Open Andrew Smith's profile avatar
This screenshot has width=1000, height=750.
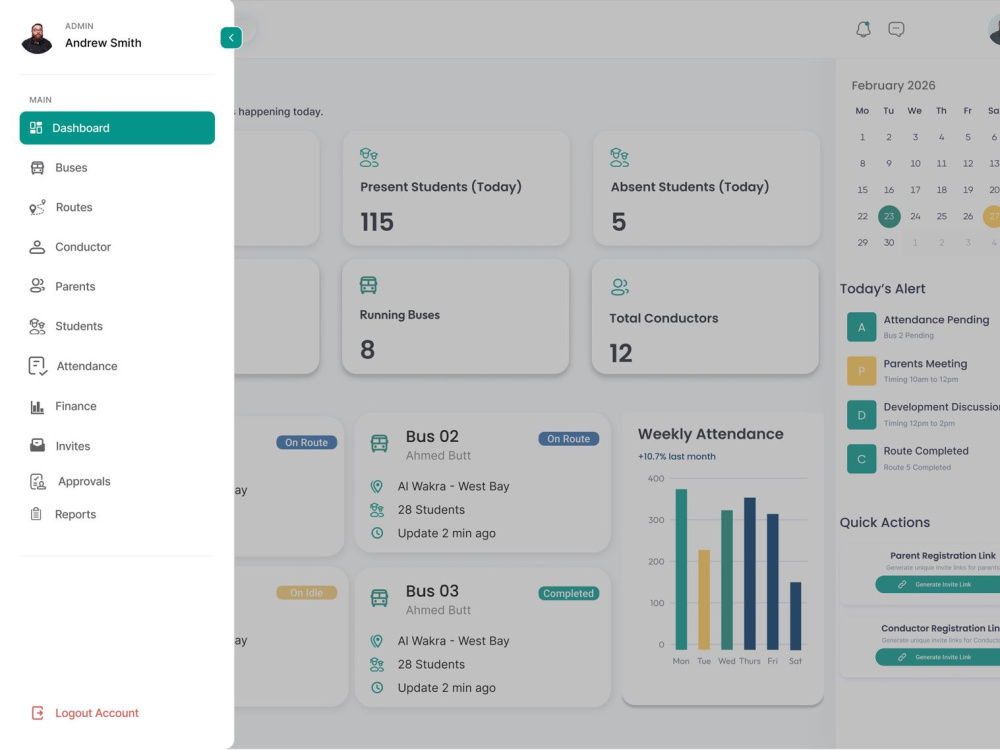point(37,38)
